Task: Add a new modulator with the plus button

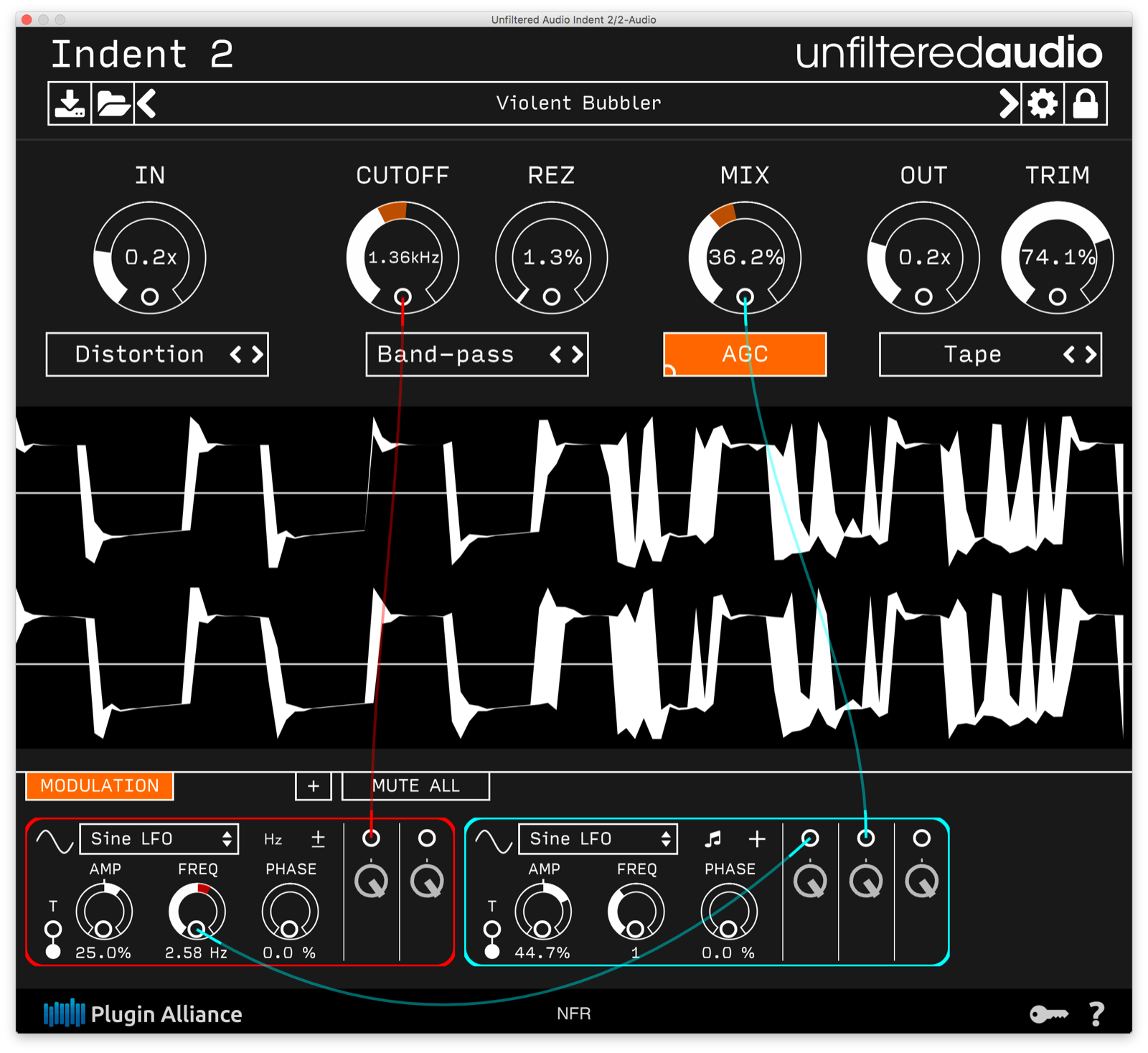Action: click(x=313, y=786)
